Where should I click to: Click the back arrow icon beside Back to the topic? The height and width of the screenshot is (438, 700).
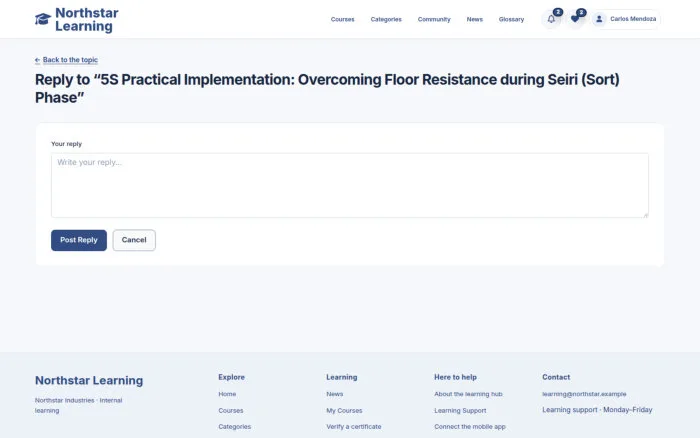(x=38, y=60)
